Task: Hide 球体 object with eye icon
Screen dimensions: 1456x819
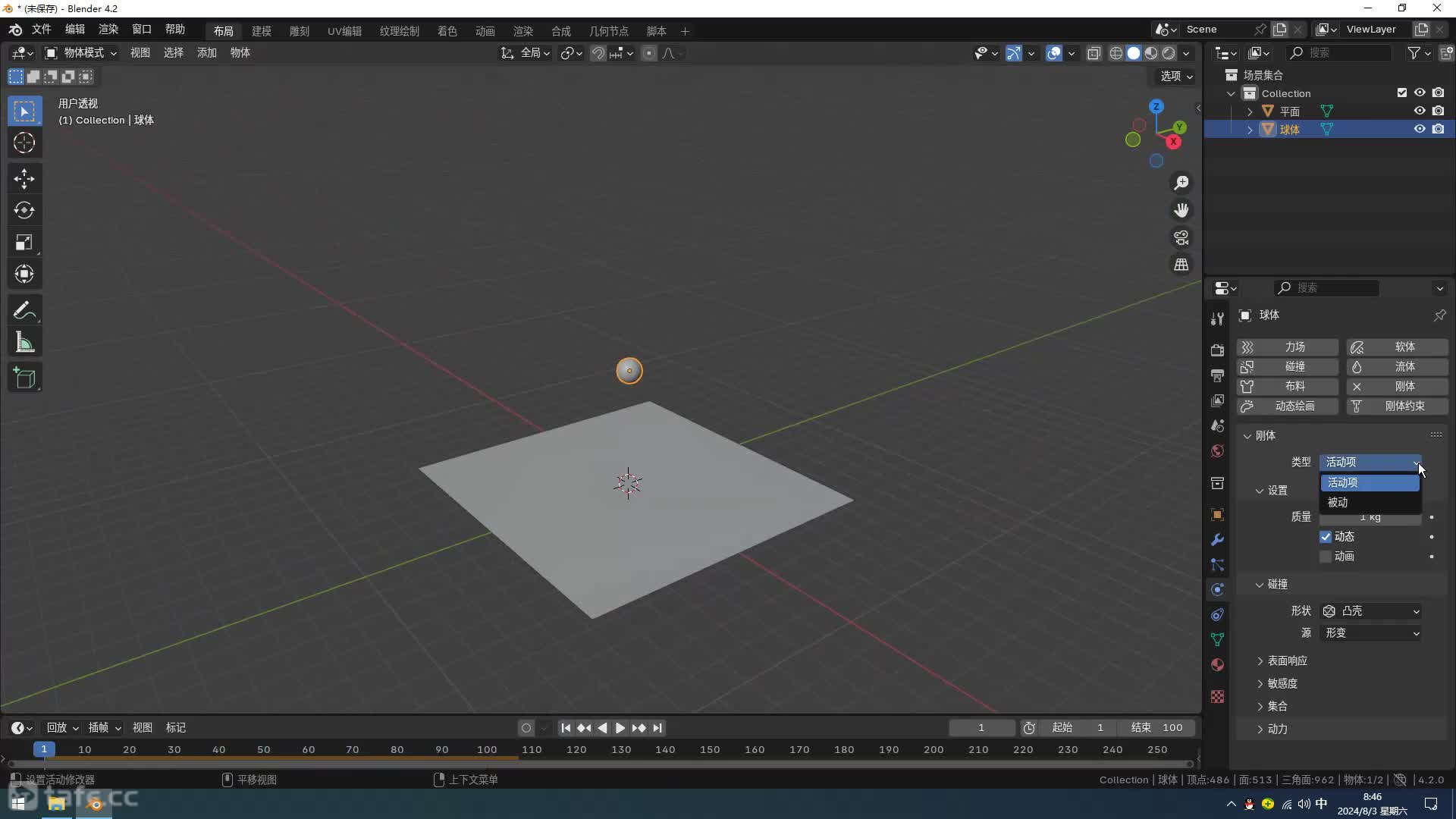Action: click(x=1420, y=129)
